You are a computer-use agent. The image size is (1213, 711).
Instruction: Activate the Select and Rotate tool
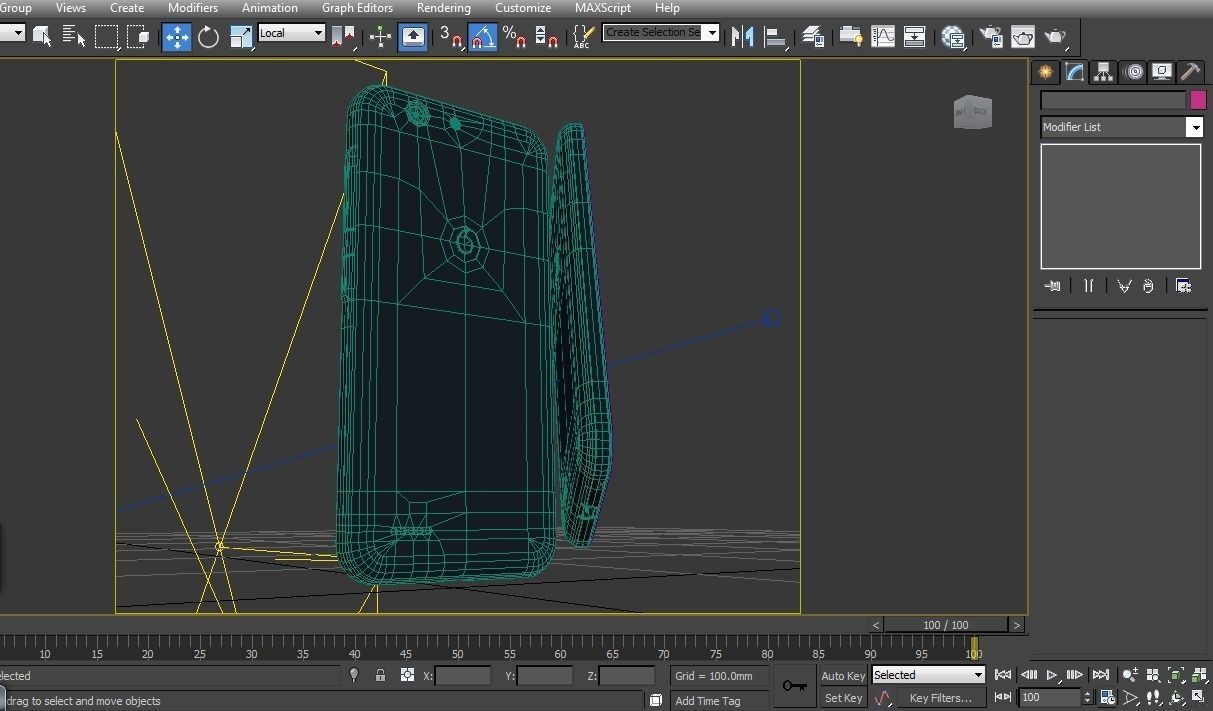pyautogui.click(x=208, y=37)
